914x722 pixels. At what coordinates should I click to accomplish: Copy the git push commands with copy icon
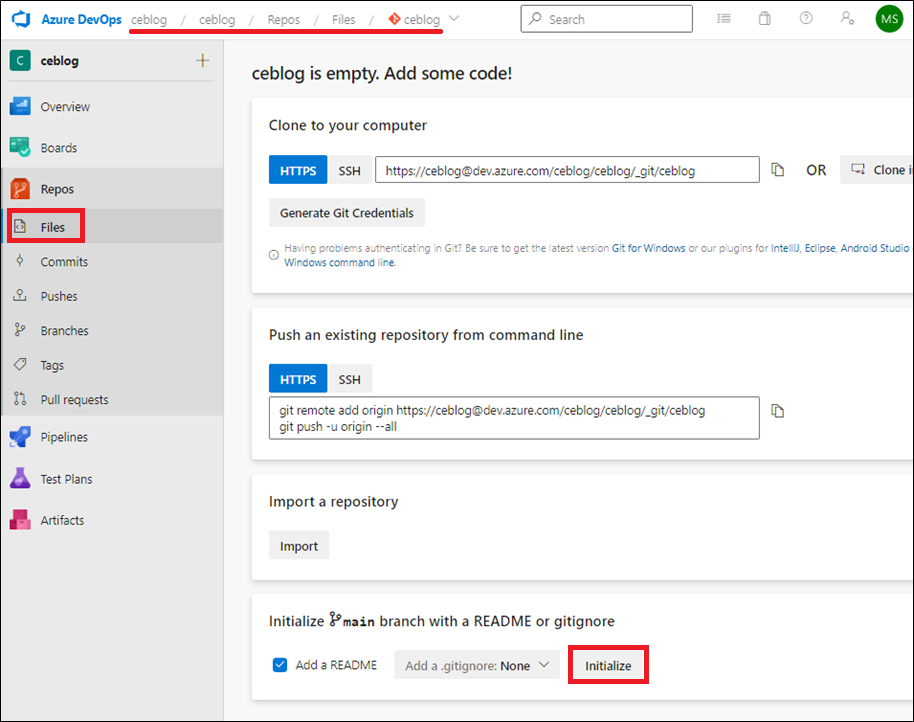pos(778,411)
